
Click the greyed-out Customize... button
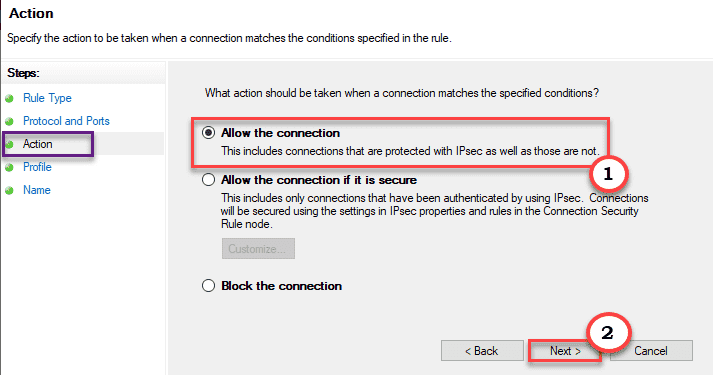[258, 249]
